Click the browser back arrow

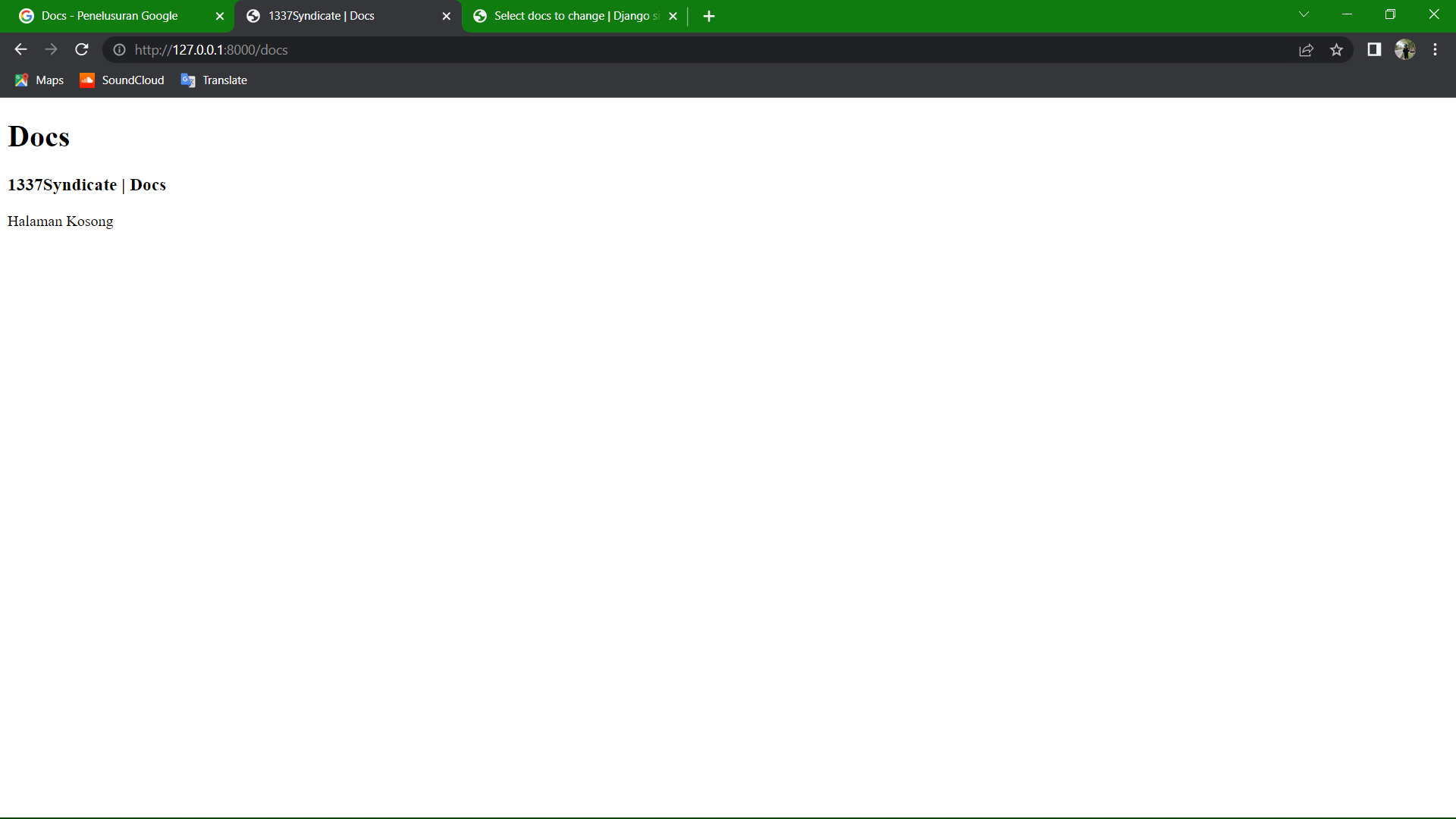pyautogui.click(x=20, y=49)
